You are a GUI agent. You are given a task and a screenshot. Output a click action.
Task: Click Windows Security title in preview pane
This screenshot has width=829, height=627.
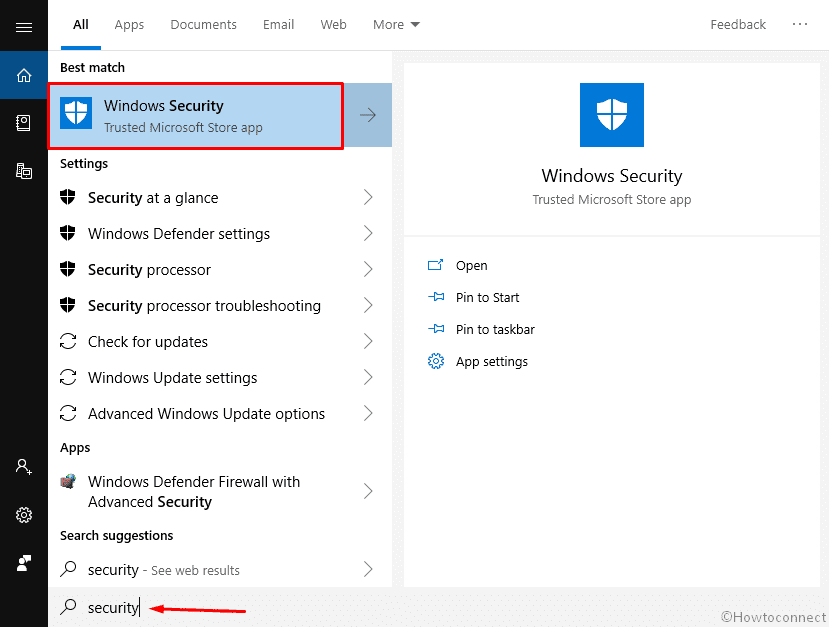612,176
